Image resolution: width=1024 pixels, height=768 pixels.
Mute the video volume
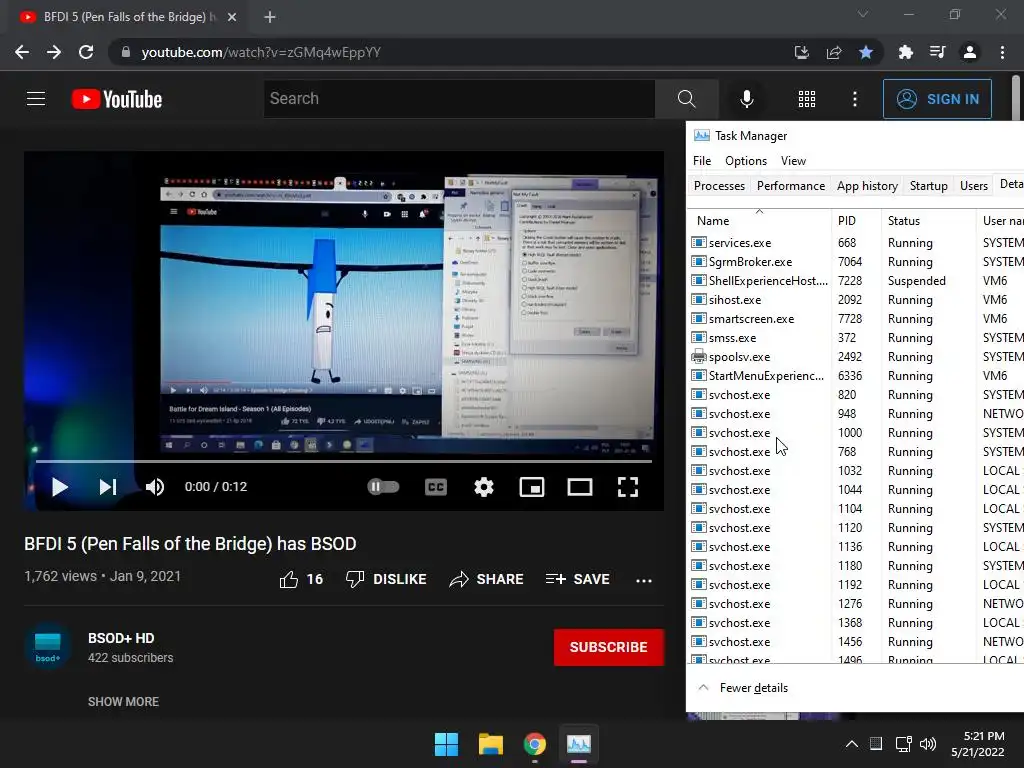point(155,487)
